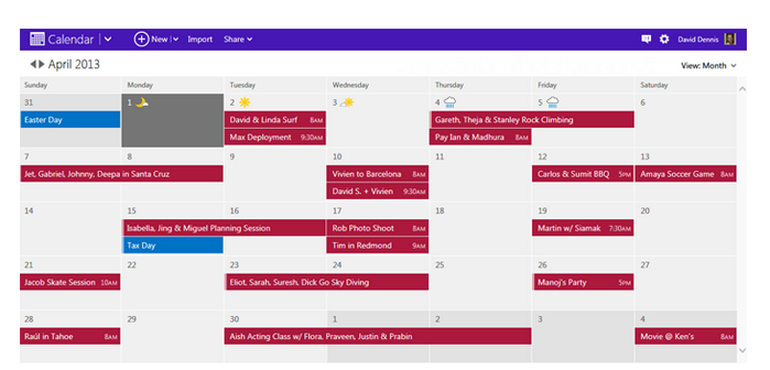Click the sun weather icon on Tuesday 2
Screen dimensions: 770x370
(244, 103)
